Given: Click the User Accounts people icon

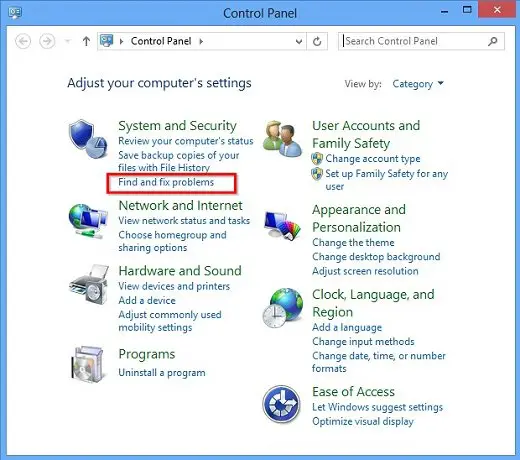Looking at the screenshot, I should coord(282,139).
